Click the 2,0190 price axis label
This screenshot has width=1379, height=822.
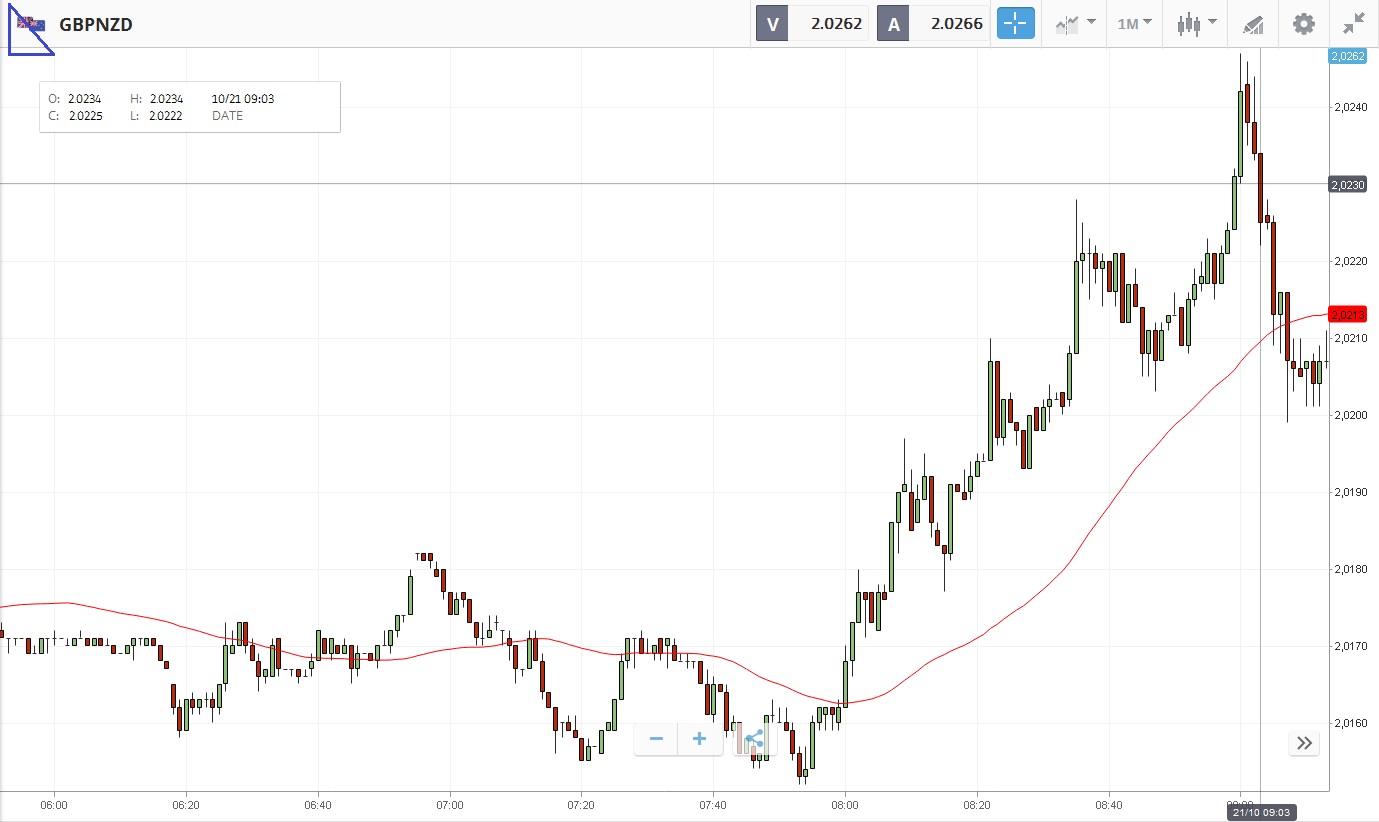1350,493
